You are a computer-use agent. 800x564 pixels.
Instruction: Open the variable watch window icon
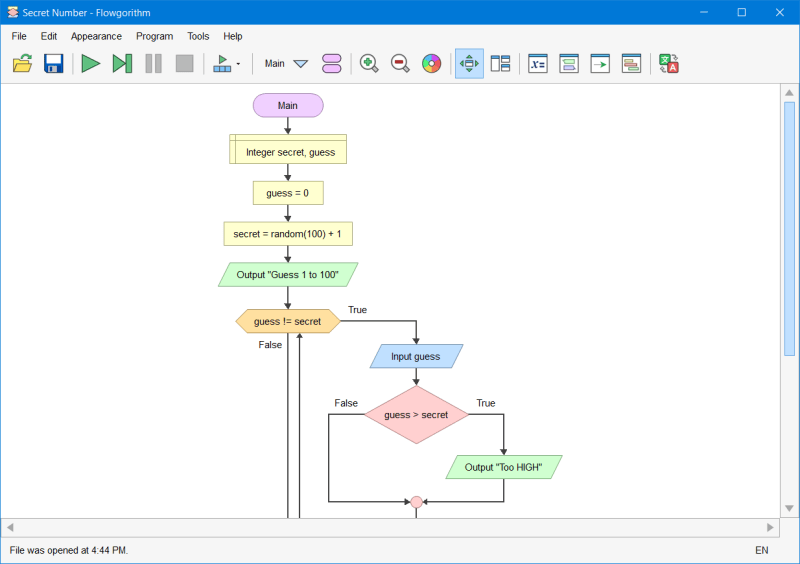click(x=538, y=64)
